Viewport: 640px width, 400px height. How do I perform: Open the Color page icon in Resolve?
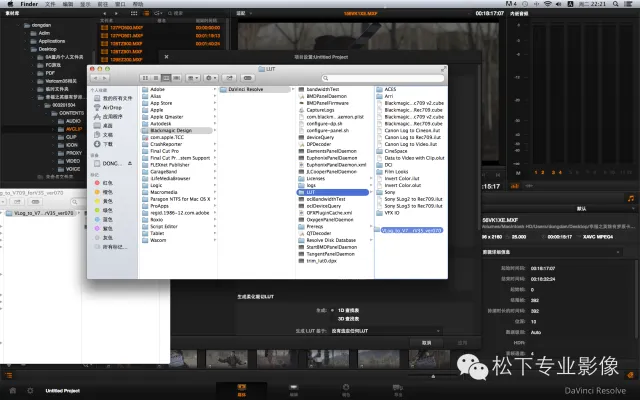[x=346, y=390]
